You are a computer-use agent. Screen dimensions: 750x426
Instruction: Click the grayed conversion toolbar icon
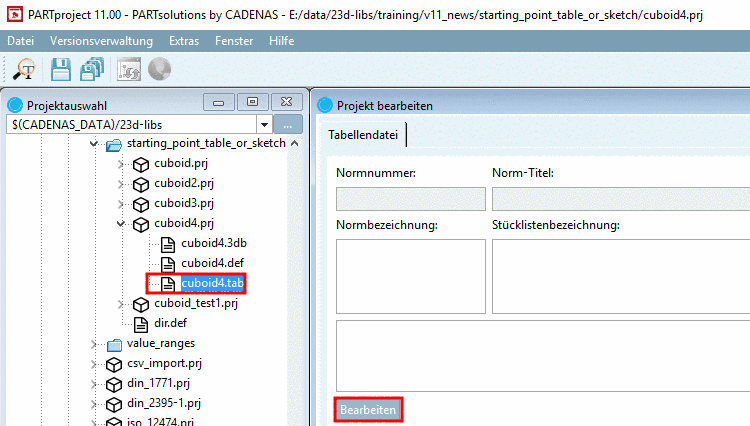(129, 69)
